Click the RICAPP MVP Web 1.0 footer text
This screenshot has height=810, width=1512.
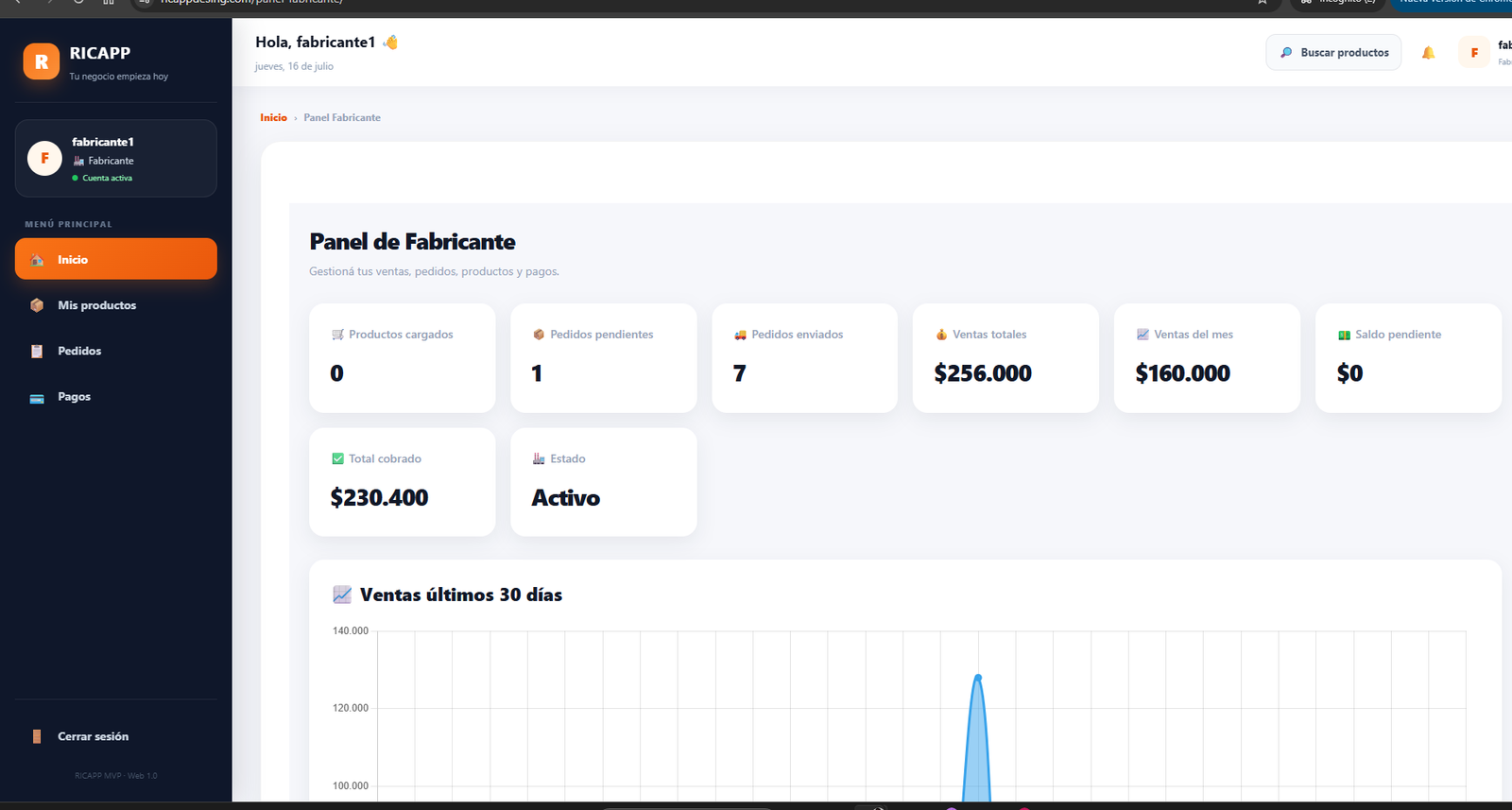point(116,776)
